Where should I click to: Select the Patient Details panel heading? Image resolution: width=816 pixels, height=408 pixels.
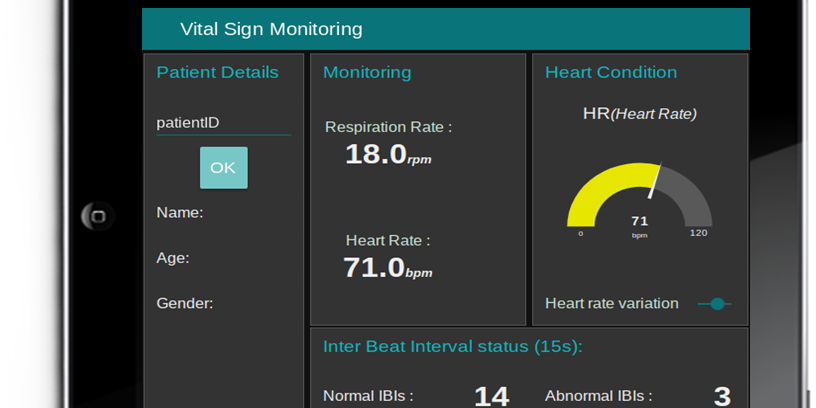(217, 72)
